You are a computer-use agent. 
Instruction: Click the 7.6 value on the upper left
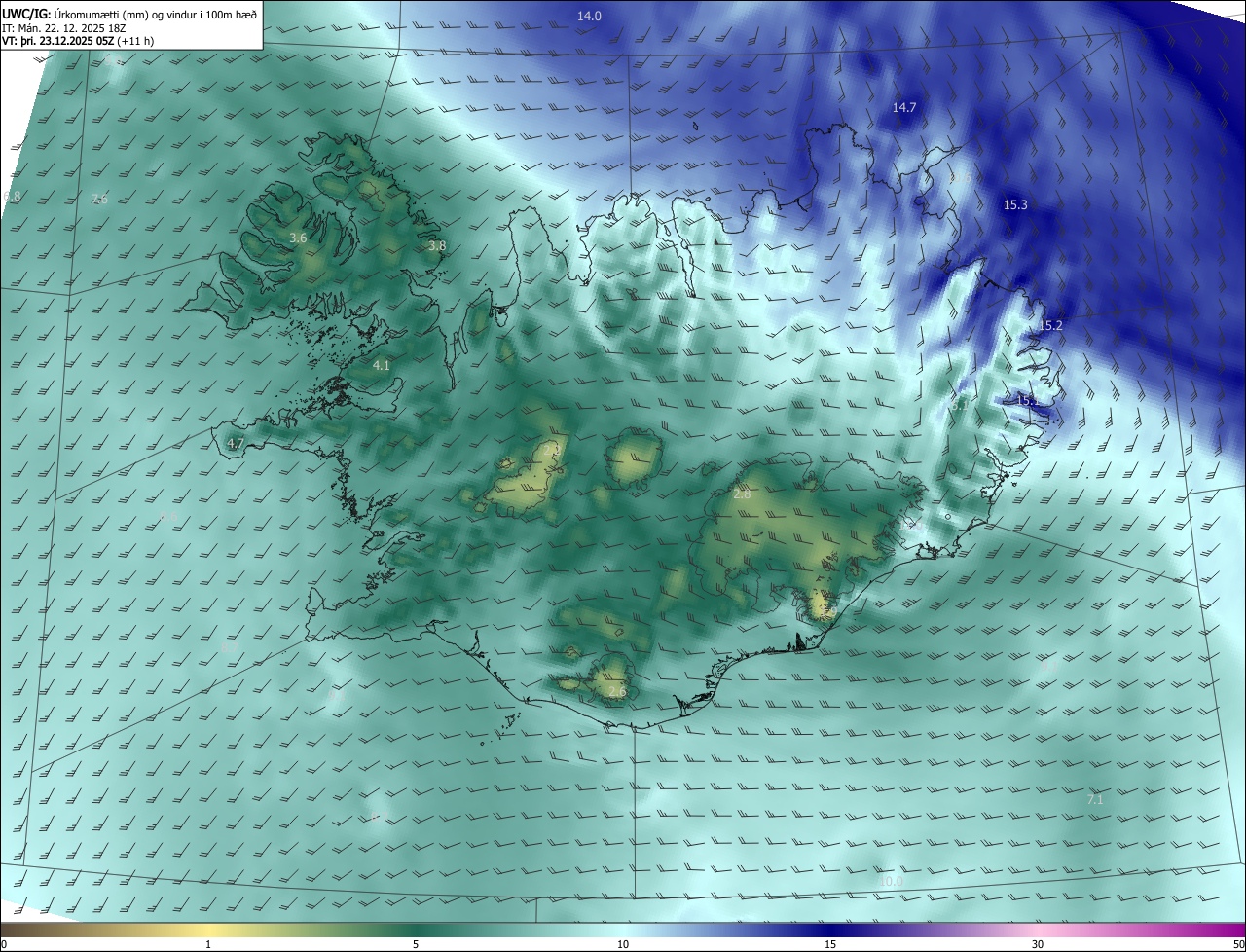click(98, 200)
